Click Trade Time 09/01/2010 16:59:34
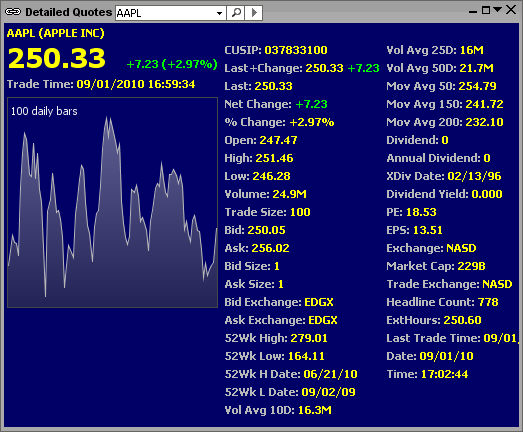Image resolution: width=523 pixels, height=432 pixels. coord(101,84)
